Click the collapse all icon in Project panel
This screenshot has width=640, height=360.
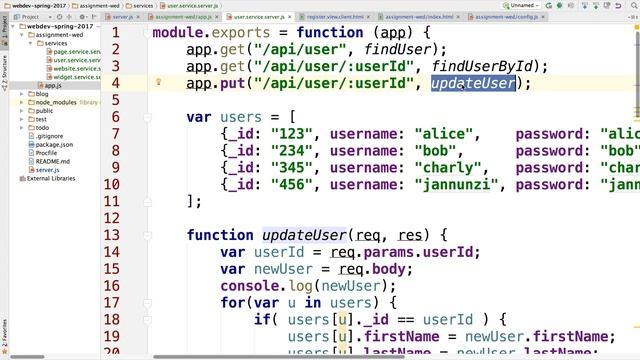tap(69, 17)
